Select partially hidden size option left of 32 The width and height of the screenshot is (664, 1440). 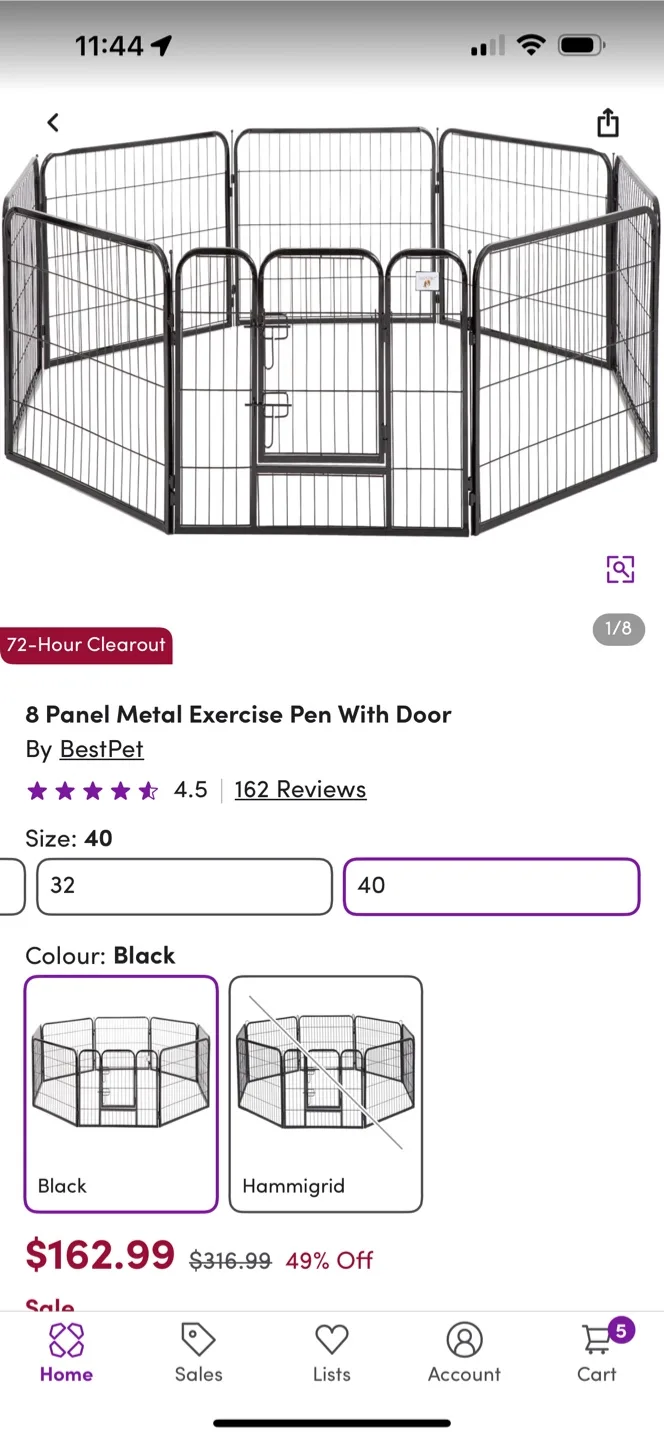click(11, 886)
